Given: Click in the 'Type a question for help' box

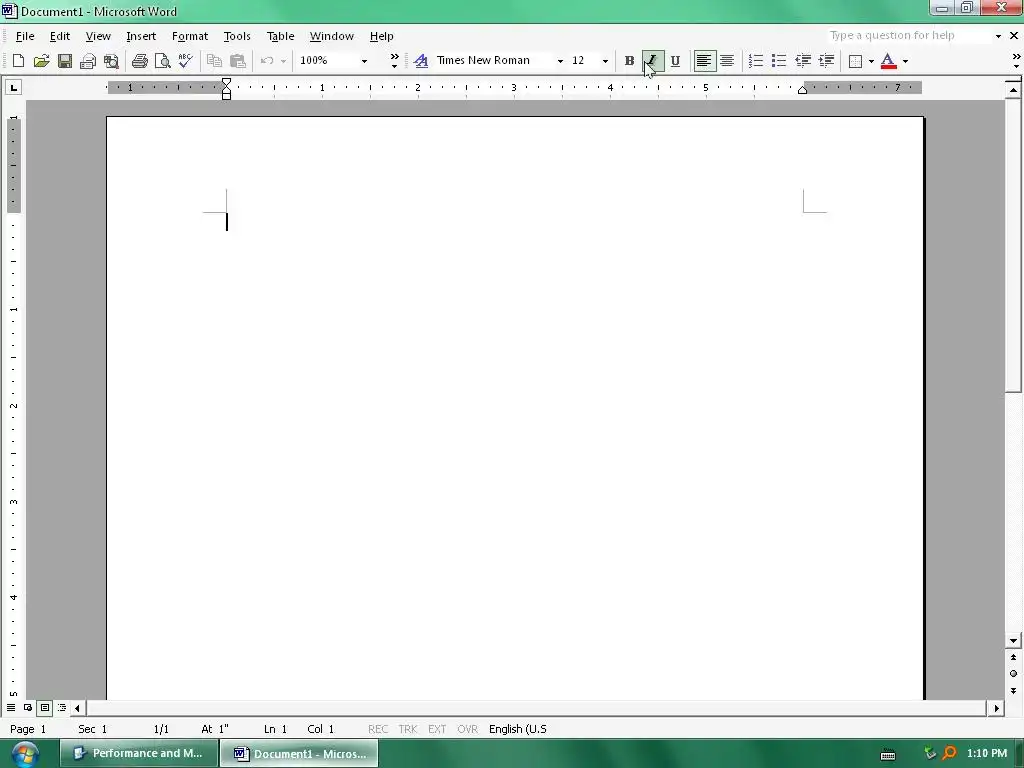Looking at the screenshot, I should coord(908,35).
